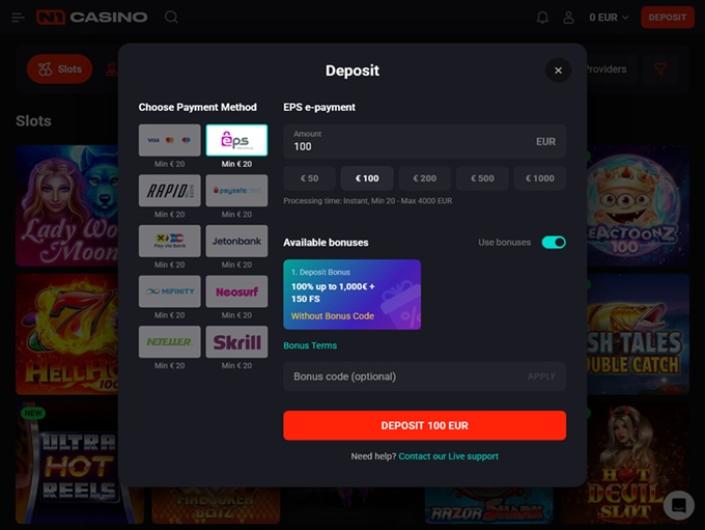Click the Deposit 100 EUR button

pos(424,425)
